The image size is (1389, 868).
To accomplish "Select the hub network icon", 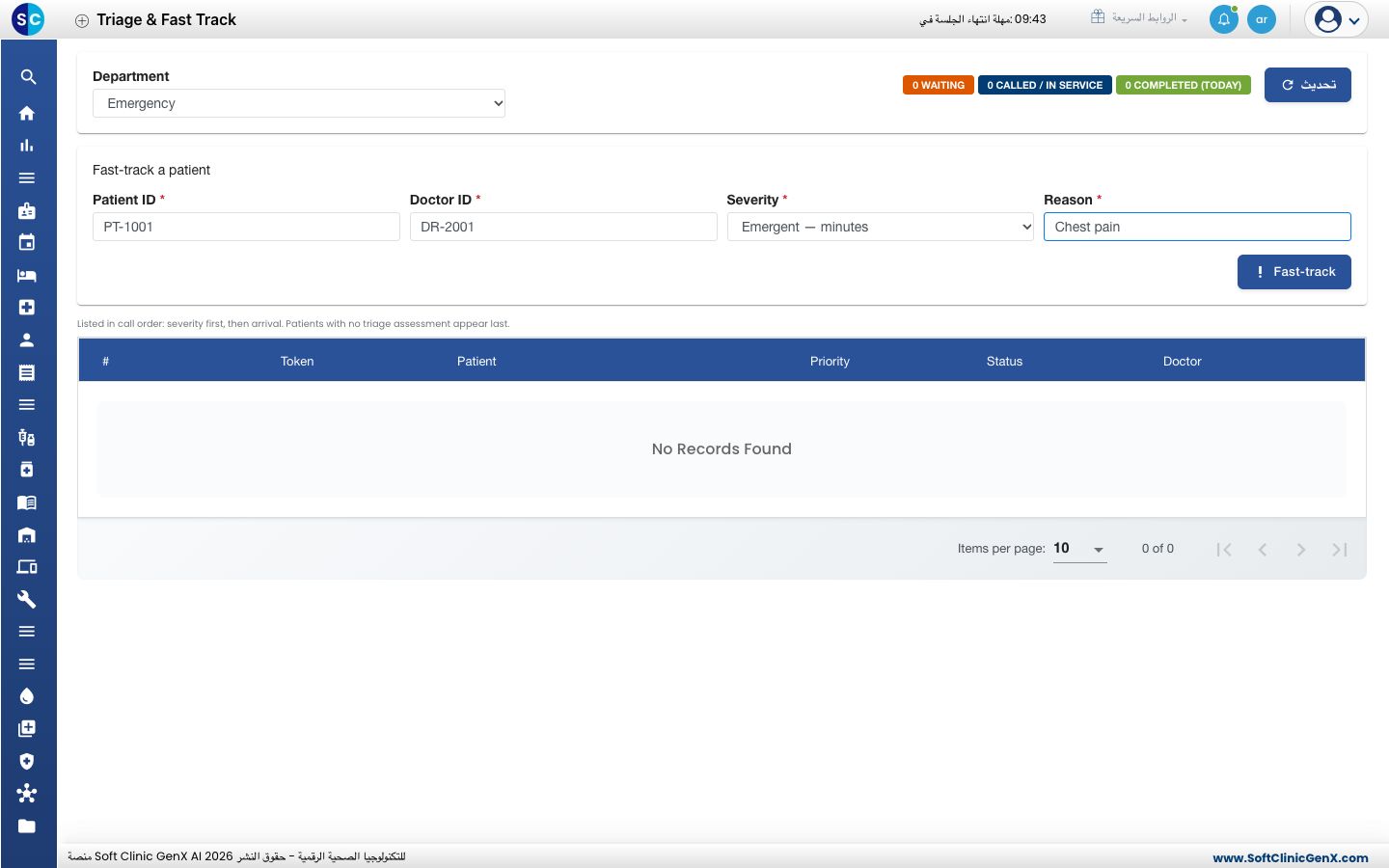I will [27, 793].
